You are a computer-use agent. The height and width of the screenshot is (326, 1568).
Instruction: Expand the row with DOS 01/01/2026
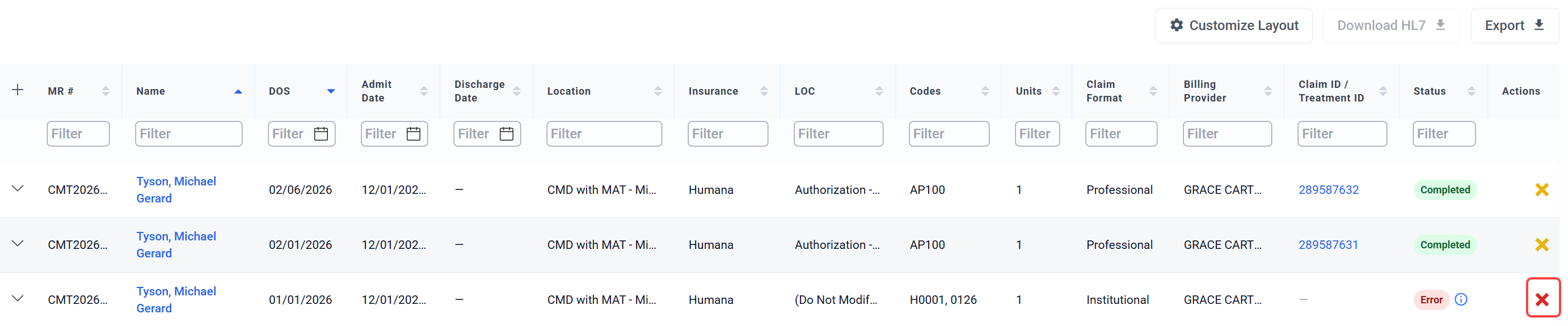[18, 299]
